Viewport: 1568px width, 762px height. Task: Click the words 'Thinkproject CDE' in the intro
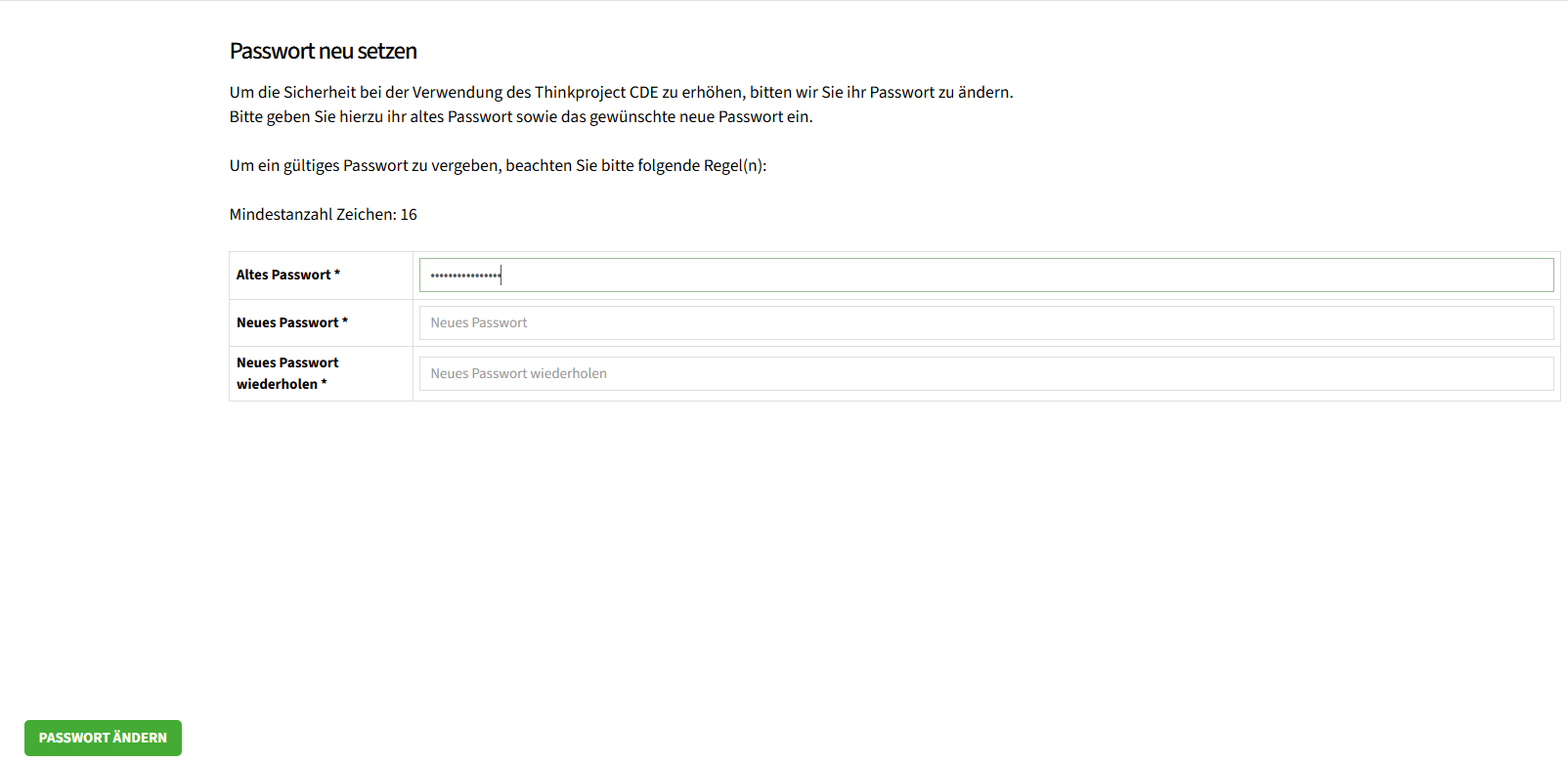[596, 92]
